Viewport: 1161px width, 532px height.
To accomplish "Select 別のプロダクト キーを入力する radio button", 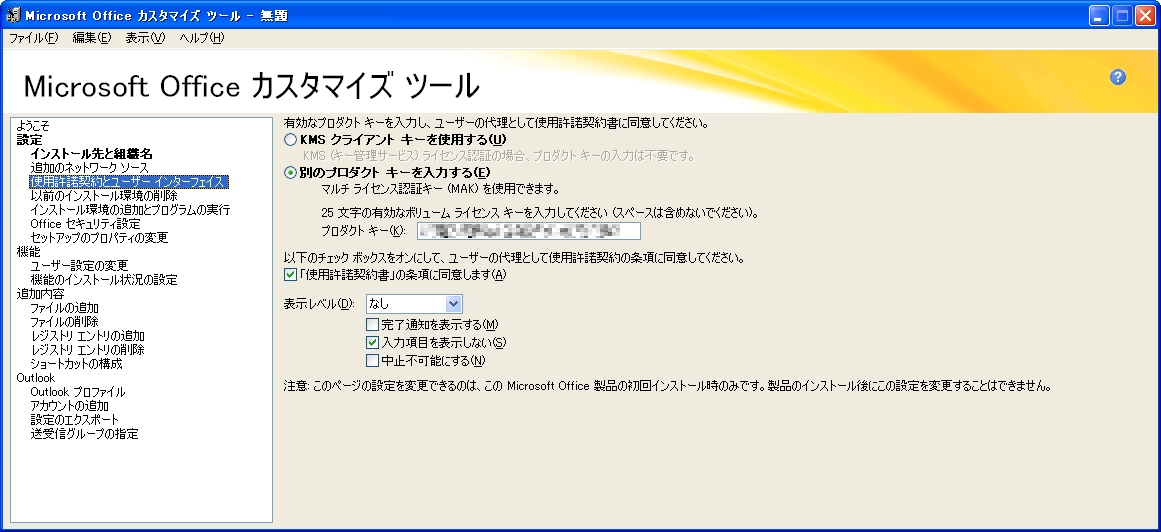I will 290,173.
